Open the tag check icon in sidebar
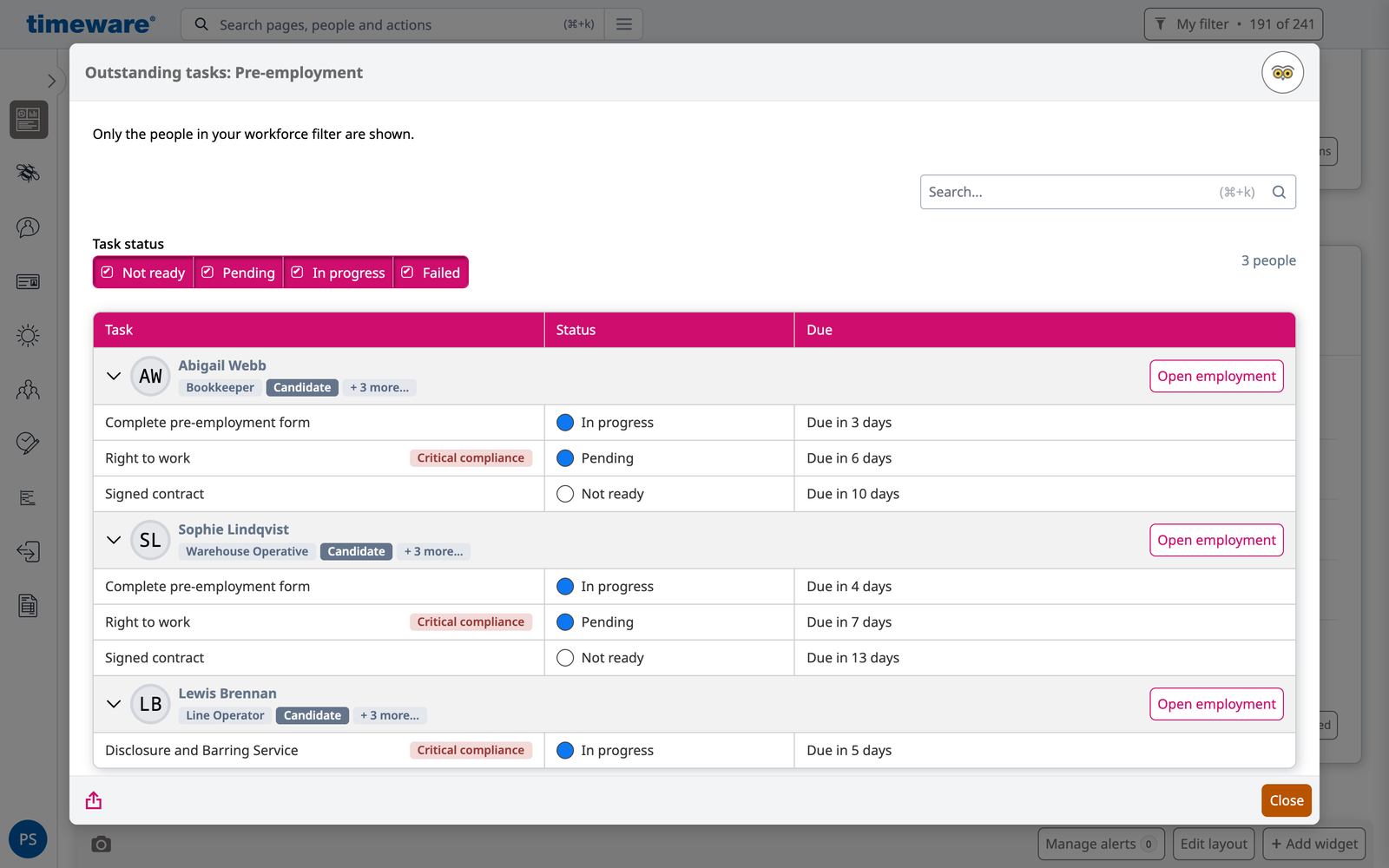Screen dimensions: 1389x868 pyautogui.click(x=29, y=444)
